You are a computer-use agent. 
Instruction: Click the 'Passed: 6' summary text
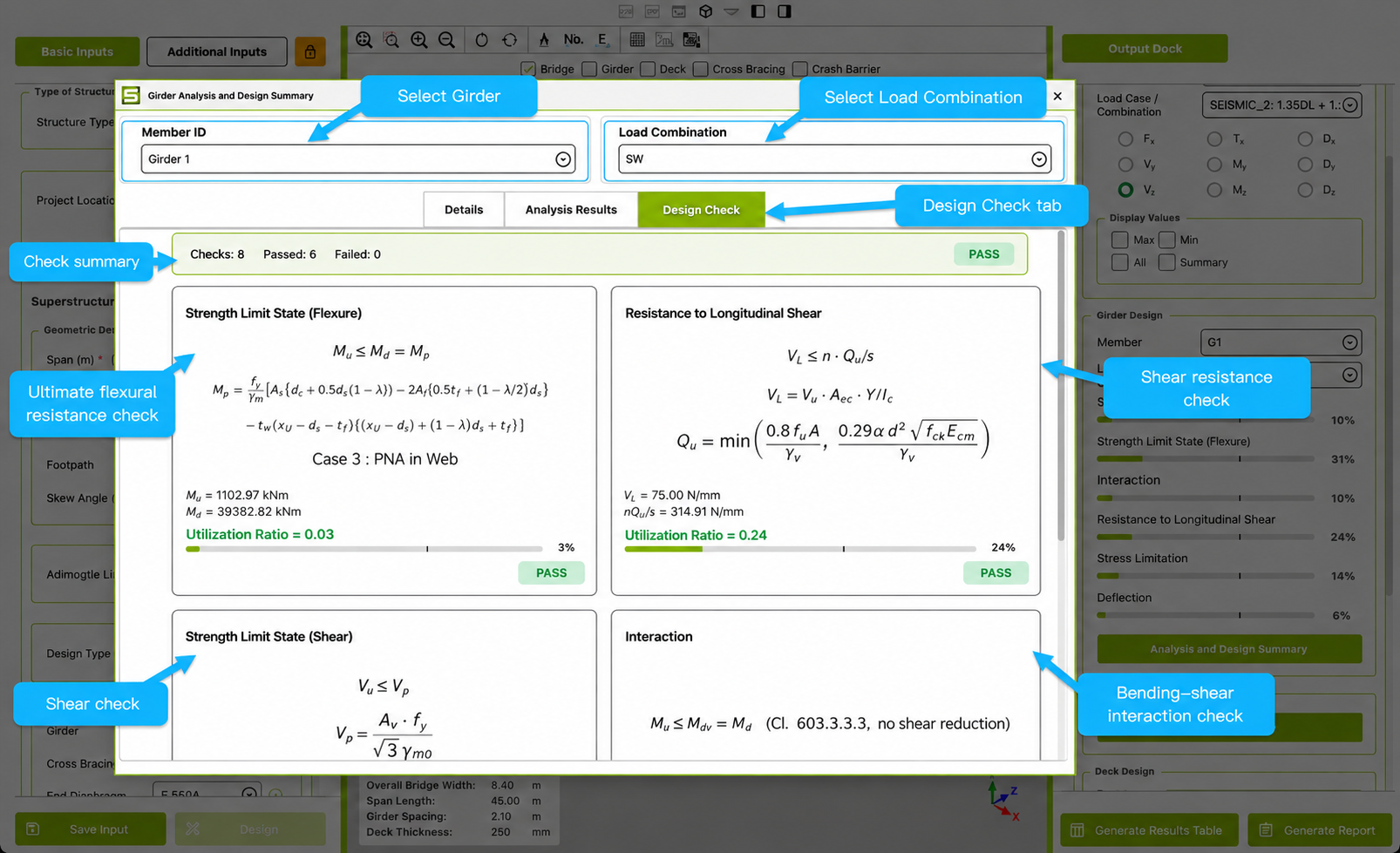pyautogui.click(x=289, y=254)
